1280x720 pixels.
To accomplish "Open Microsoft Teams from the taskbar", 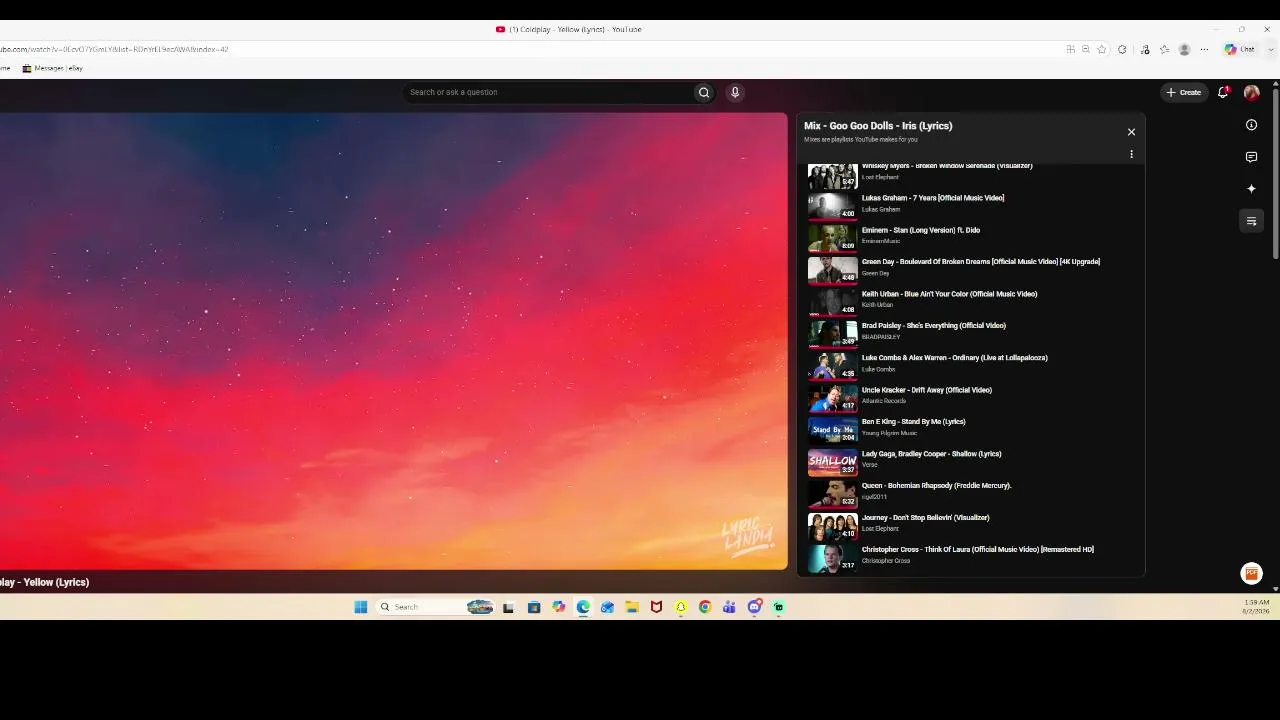I will click(729, 607).
